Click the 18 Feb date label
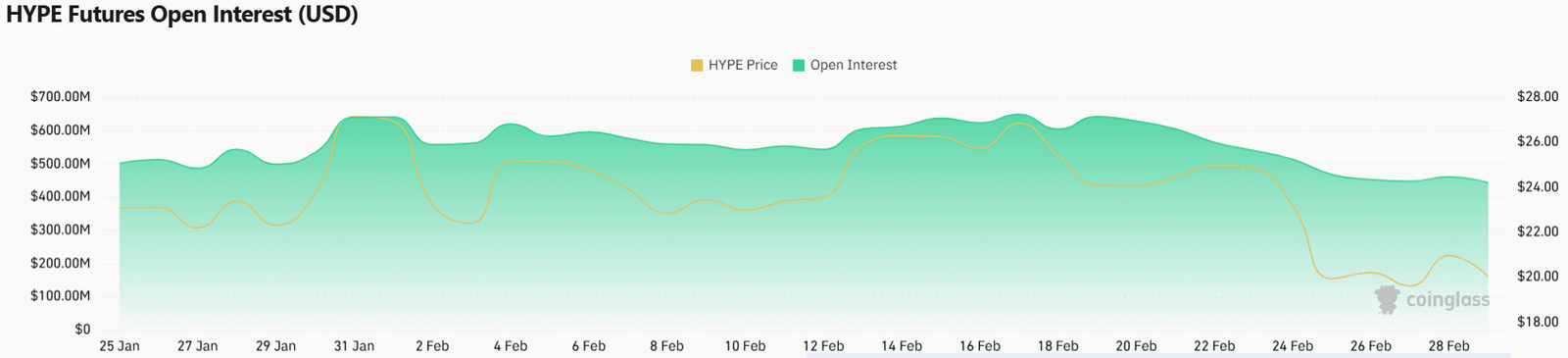1568x358 pixels. (x=1058, y=346)
